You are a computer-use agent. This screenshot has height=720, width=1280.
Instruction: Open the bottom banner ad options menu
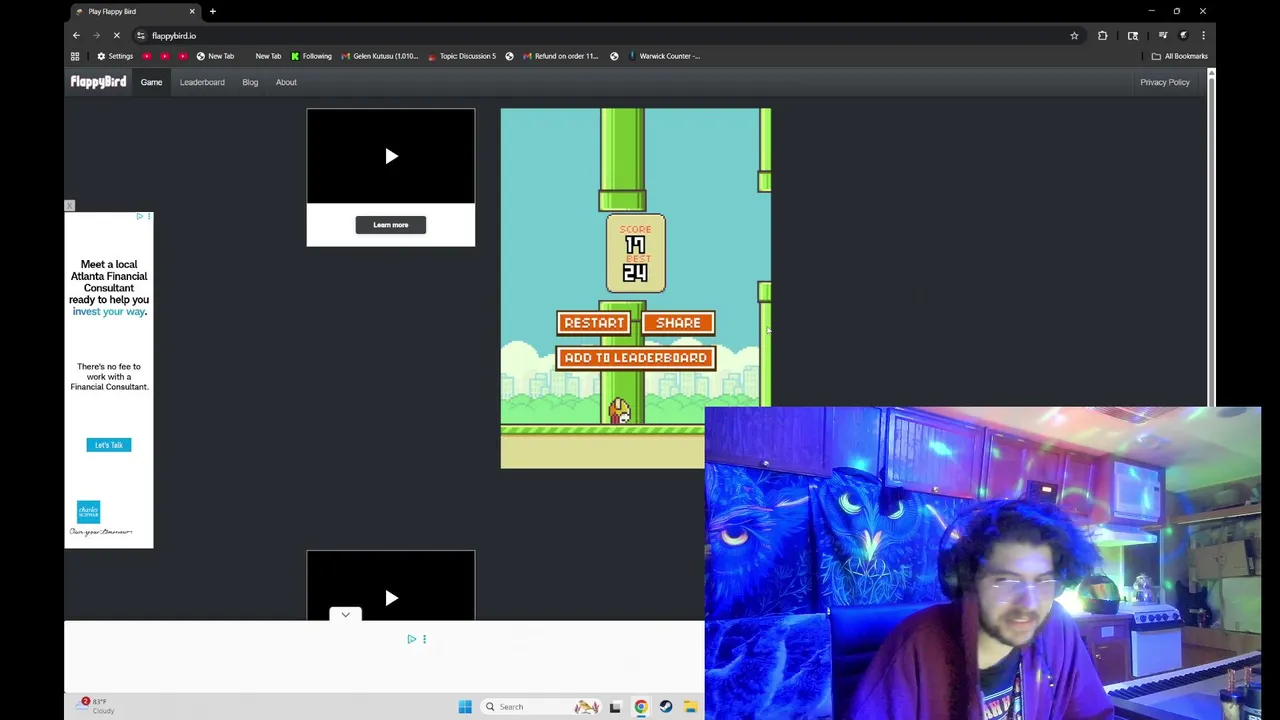[424, 639]
